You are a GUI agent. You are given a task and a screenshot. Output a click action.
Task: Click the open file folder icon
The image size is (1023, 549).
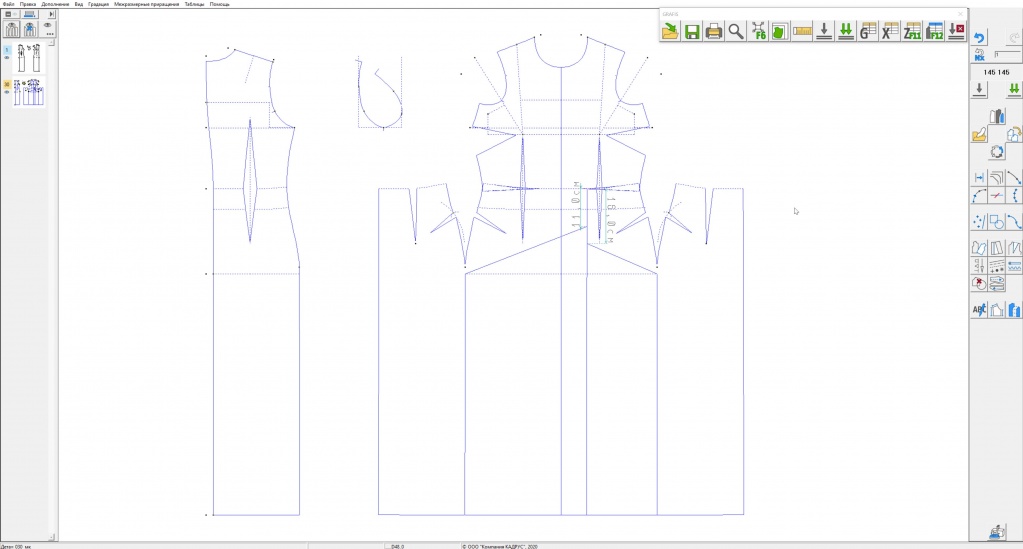(x=670, y=31)
